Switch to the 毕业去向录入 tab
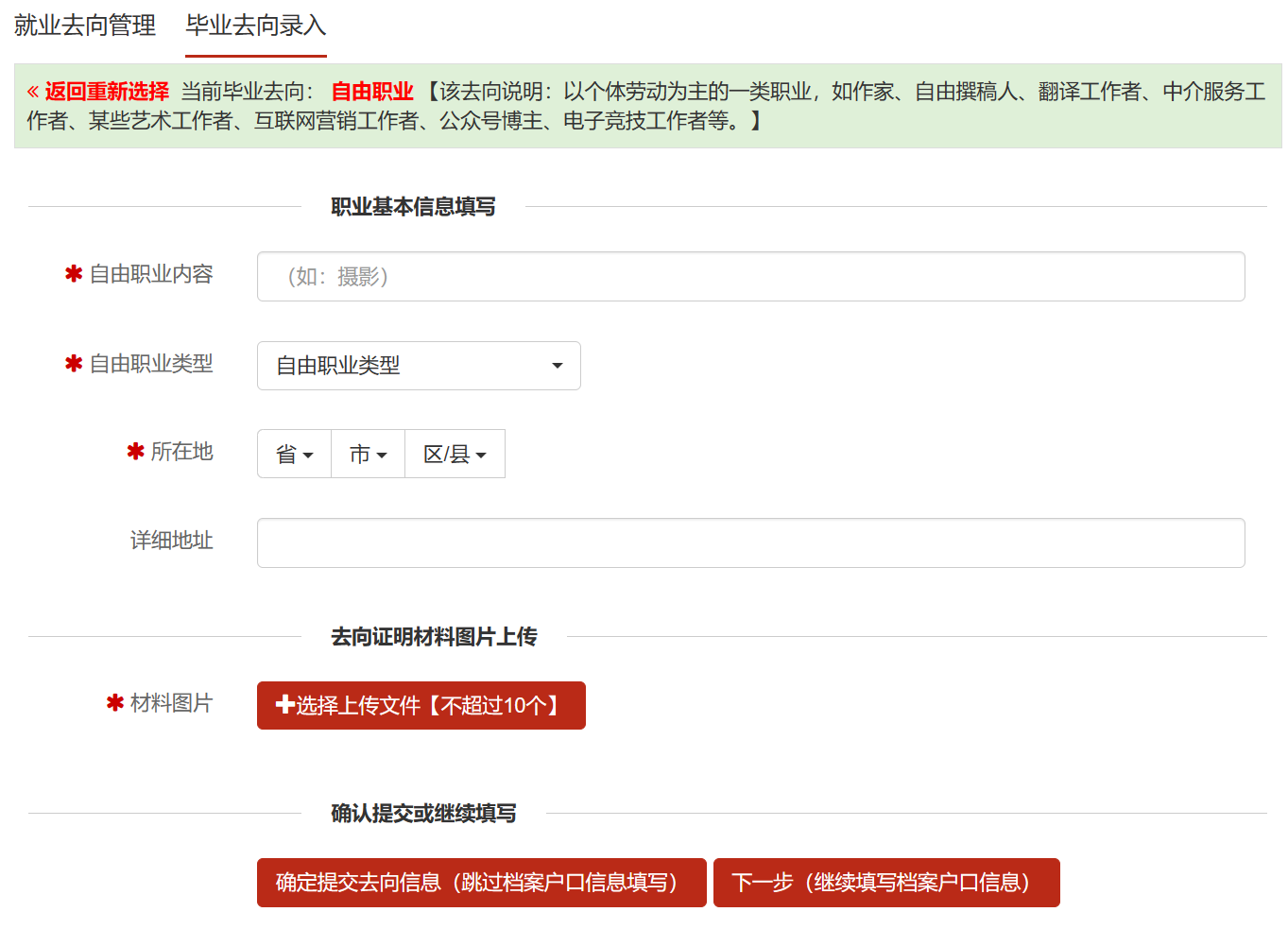Image resolution: width=1288 pixels, height=929 pixels. click(x=256, y=26)
